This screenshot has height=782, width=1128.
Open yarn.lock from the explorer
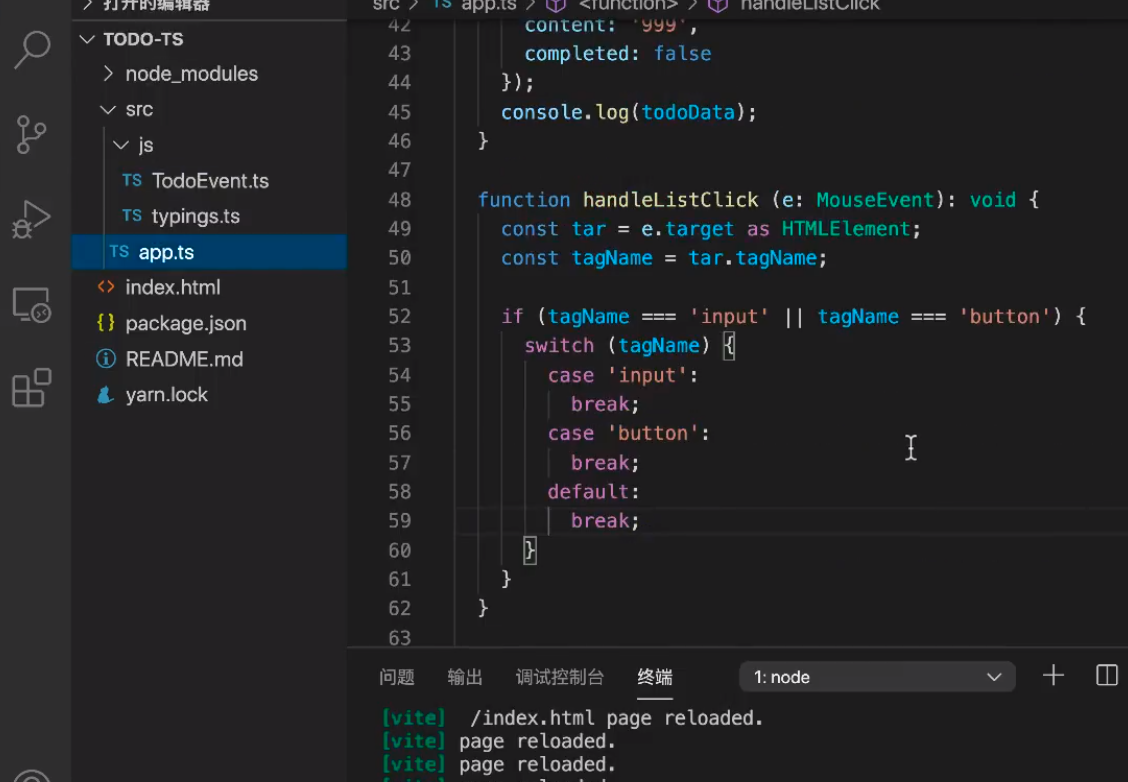click(x=166, y=395)
